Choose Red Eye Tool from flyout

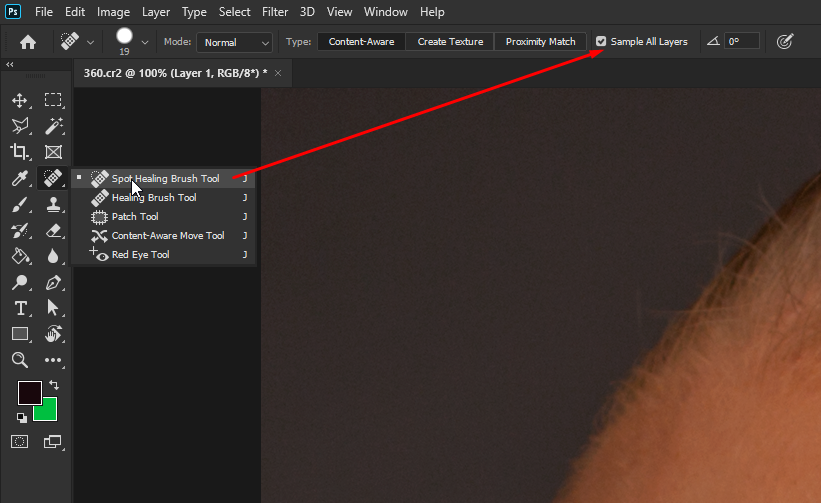point(163,254)
